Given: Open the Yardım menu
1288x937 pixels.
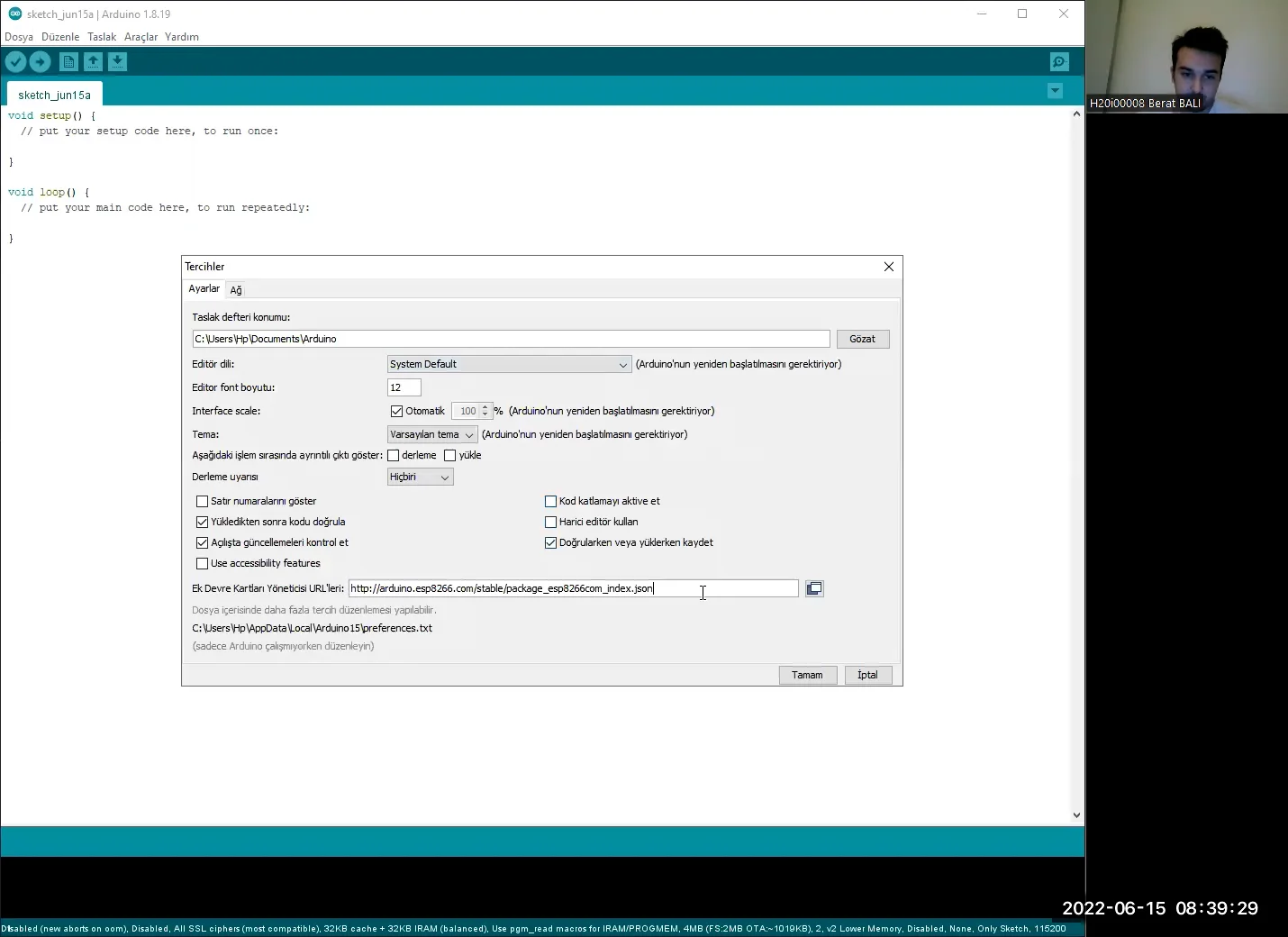Looking at the screenshot, I should [x=182, y=37].
